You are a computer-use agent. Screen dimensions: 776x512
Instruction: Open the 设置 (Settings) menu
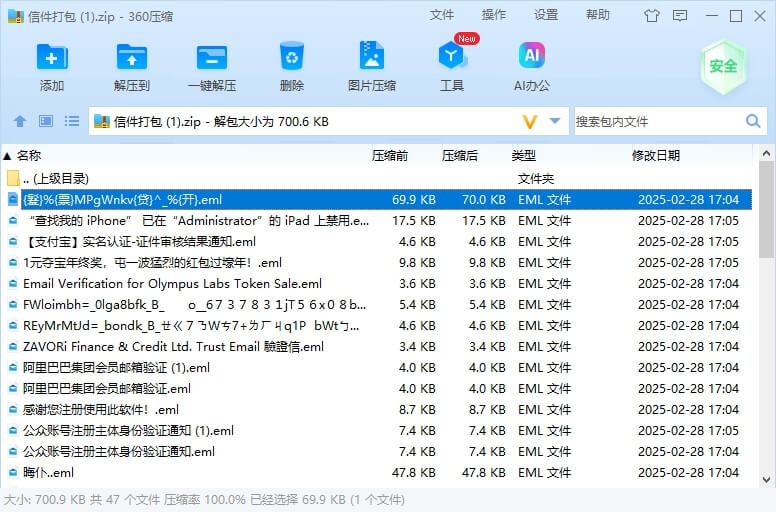point(546,15)
